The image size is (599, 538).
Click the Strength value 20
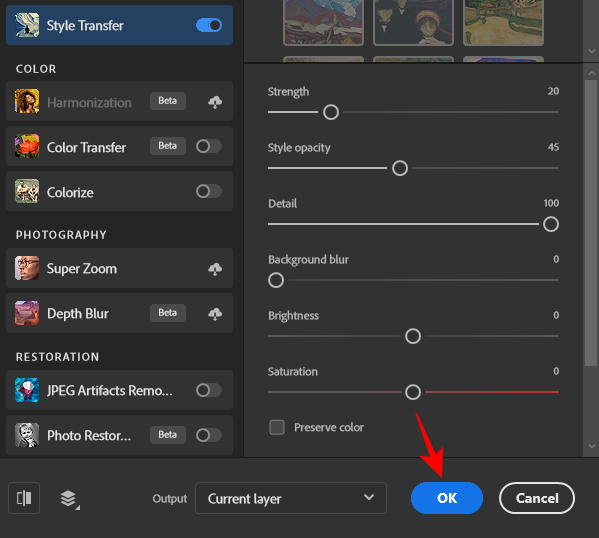pos(553,91)
